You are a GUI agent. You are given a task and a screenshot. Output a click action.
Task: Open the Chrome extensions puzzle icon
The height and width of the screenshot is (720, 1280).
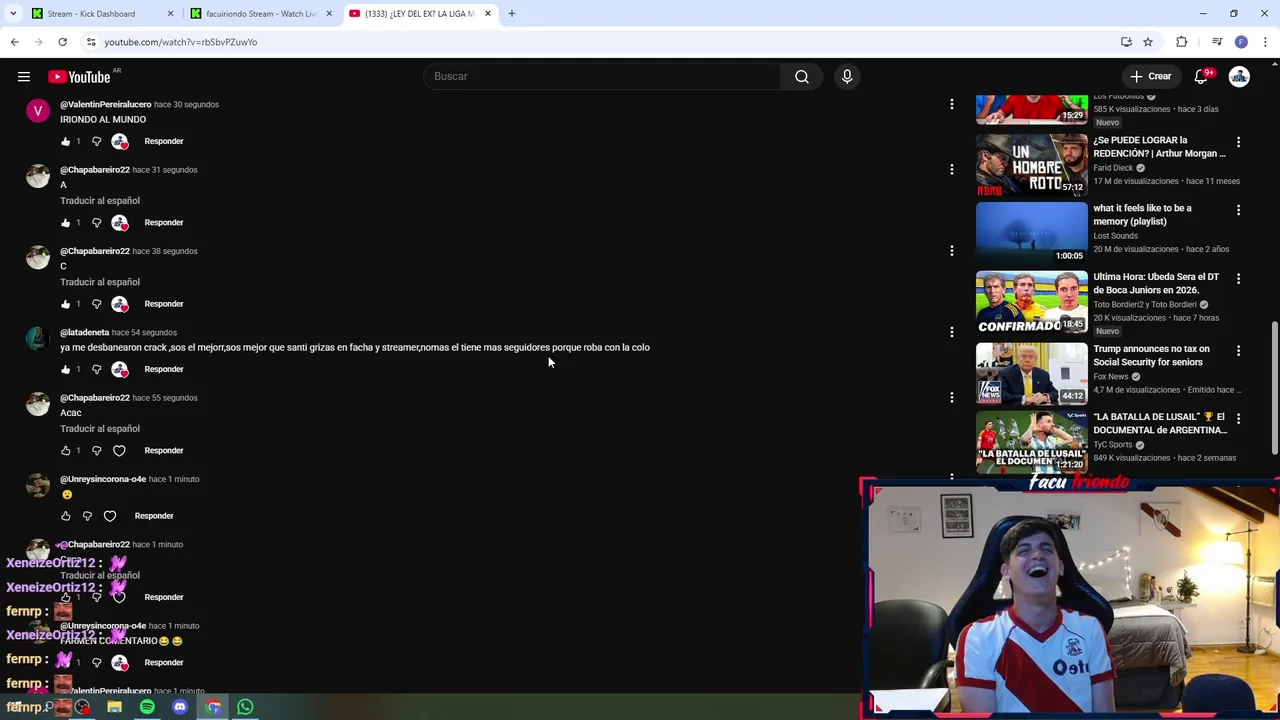(x=1182, y=42)
